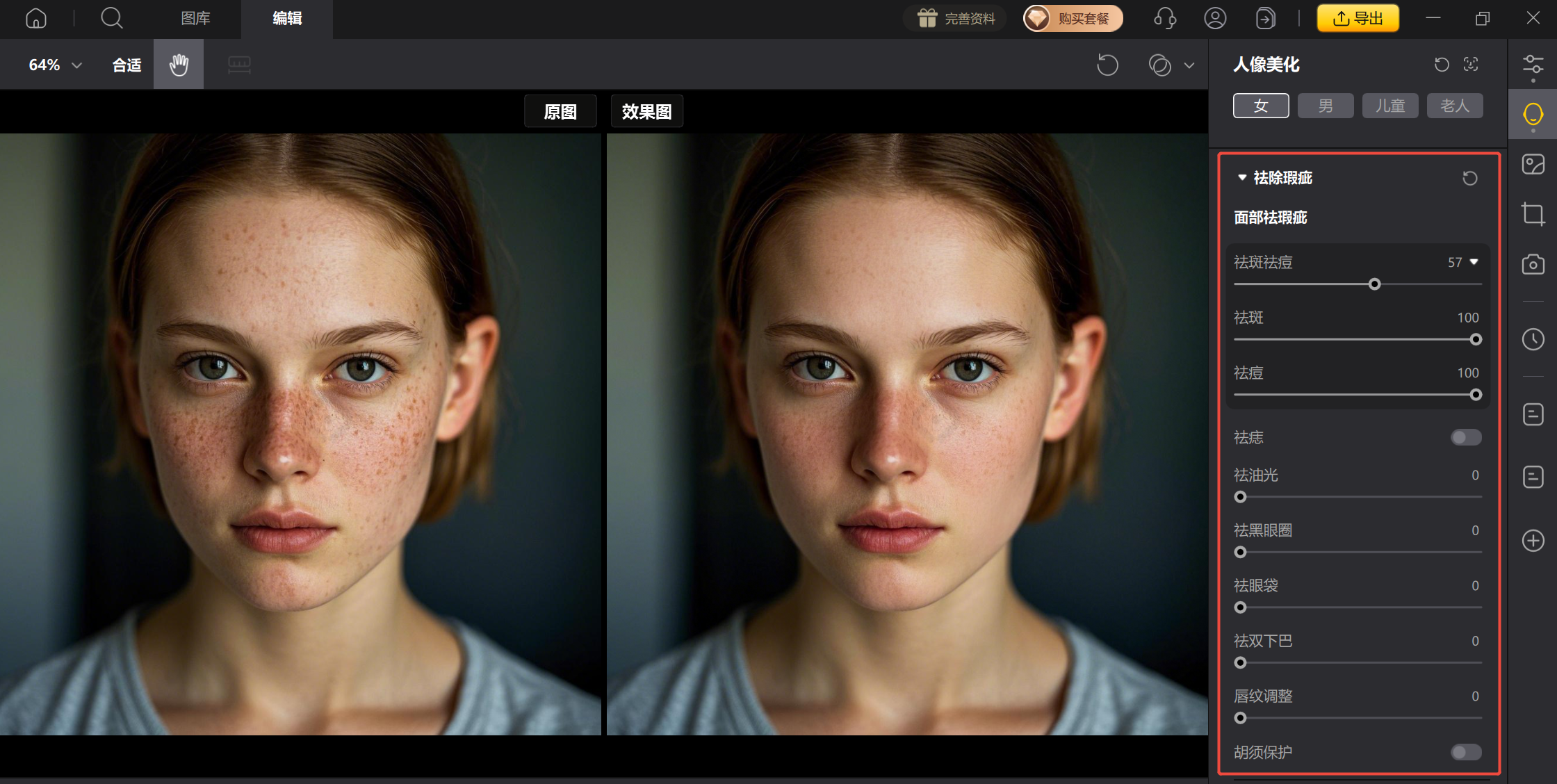
Task: Switch to the 图库 tab
Action: tap(195, 19)
